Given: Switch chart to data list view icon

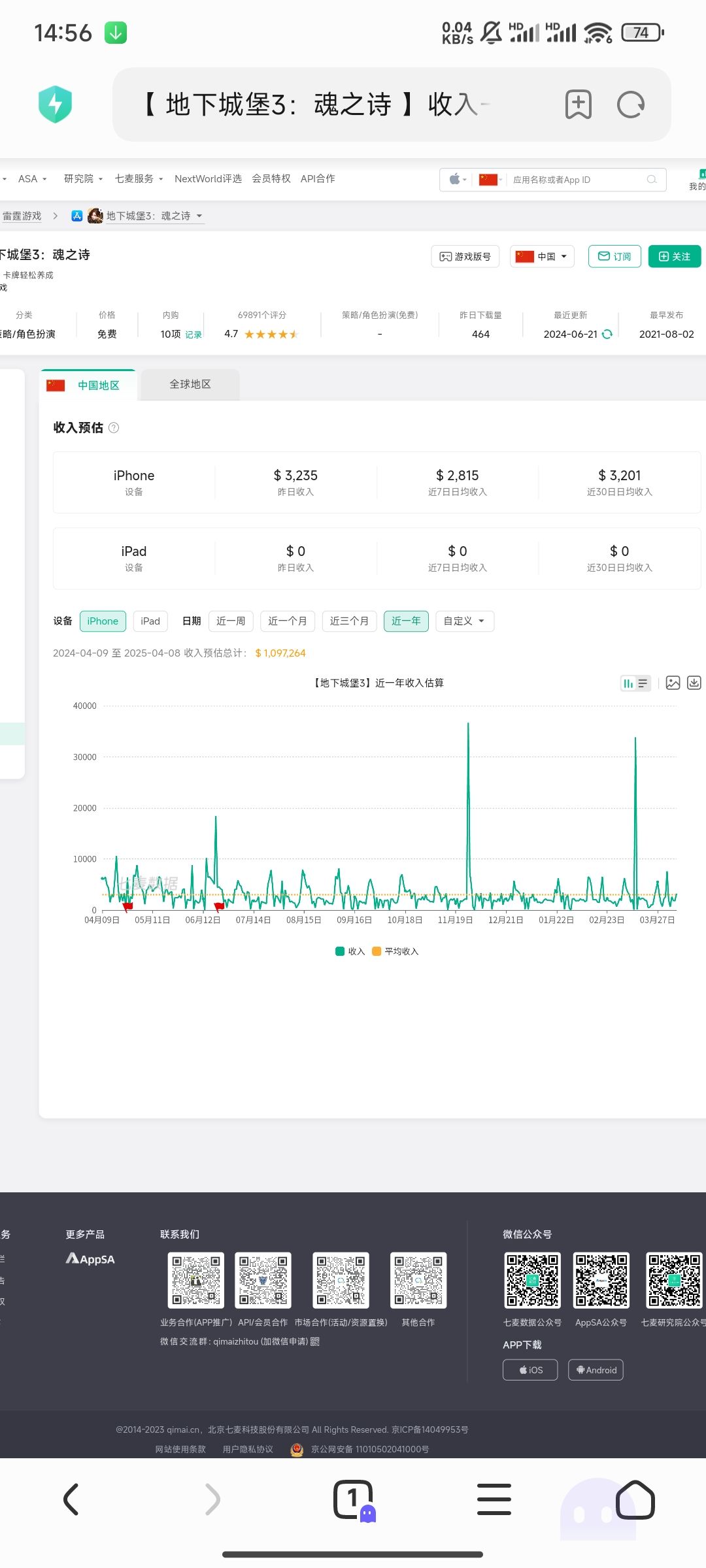Looking at the screenshot, I should [x=643, y=683].
